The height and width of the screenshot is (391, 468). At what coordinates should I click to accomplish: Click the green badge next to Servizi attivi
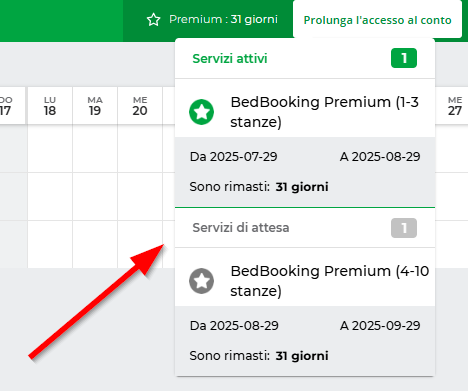404,58
